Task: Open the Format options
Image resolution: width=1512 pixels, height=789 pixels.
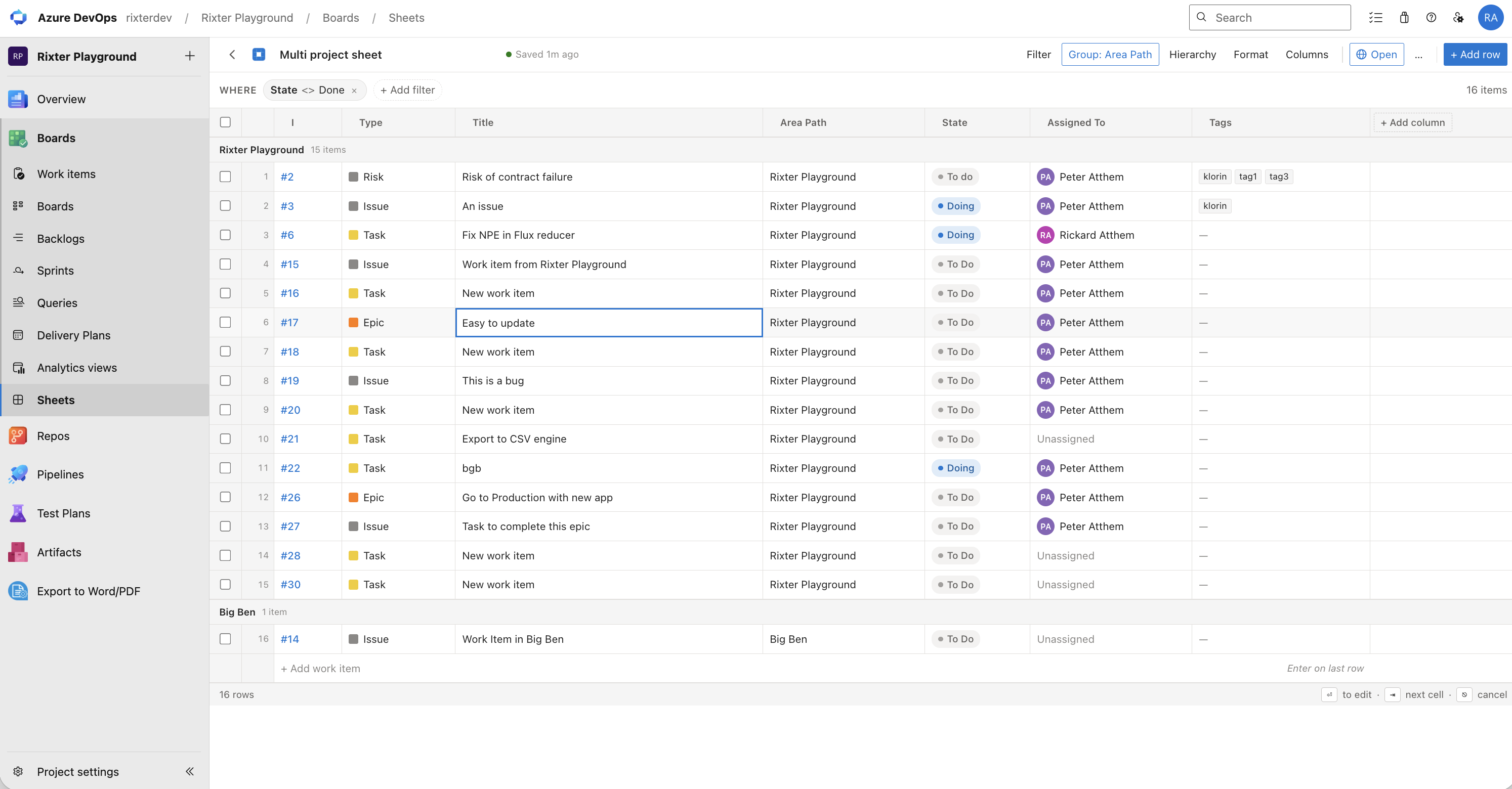Action: pyautogui.click(x=1251, y=55)
